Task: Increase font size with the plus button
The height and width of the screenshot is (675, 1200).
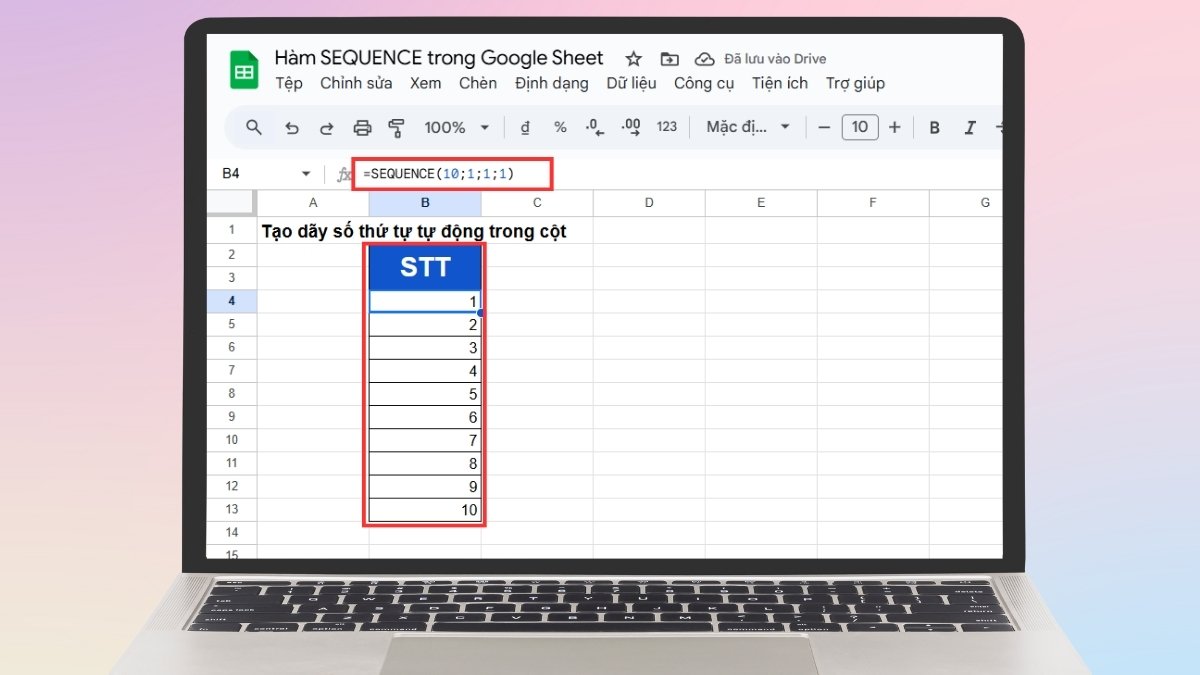Action: (895, 127)
